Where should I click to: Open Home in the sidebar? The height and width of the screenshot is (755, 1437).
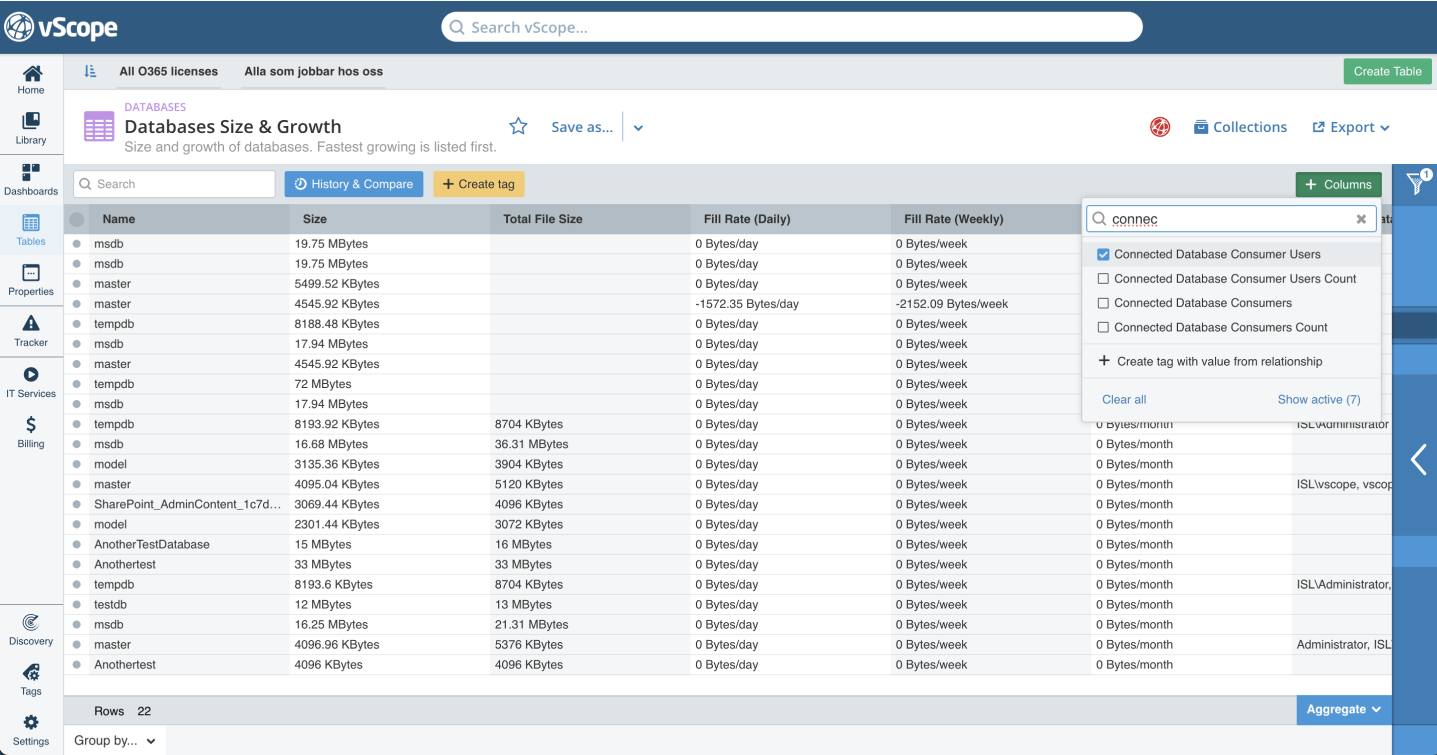tap(31, 79)
